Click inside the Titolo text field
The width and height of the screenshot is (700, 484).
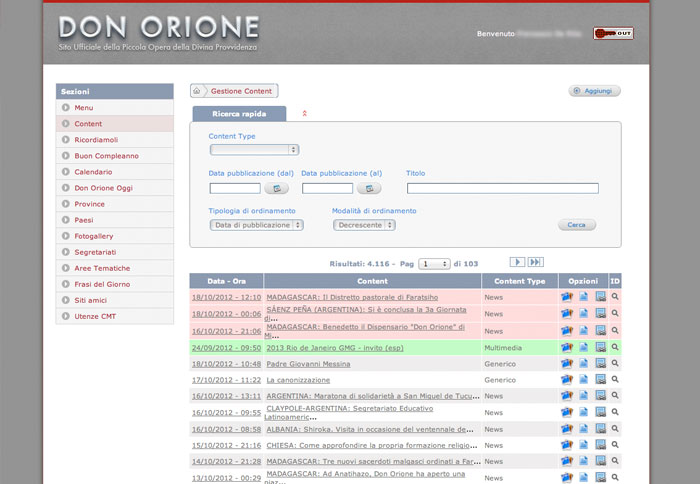[503, 188]
